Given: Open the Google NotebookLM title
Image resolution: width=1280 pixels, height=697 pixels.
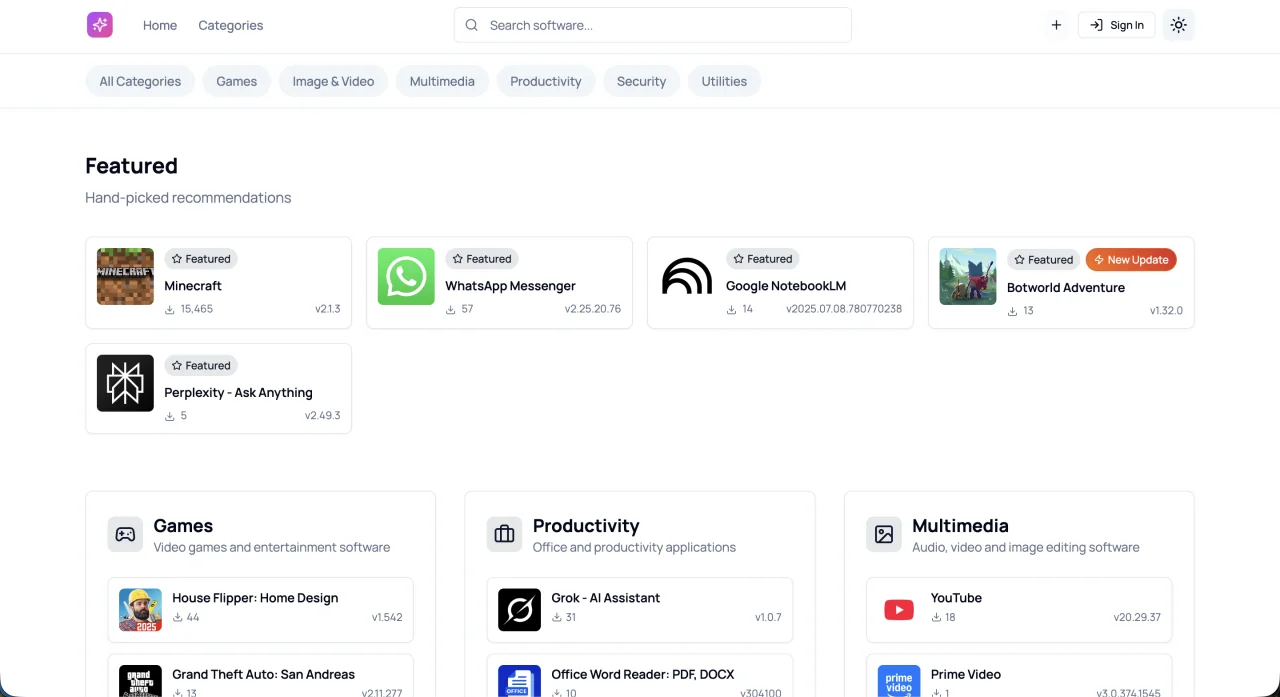Looking at the screenshot, I should pyautogui.click(x=786, y=286).
